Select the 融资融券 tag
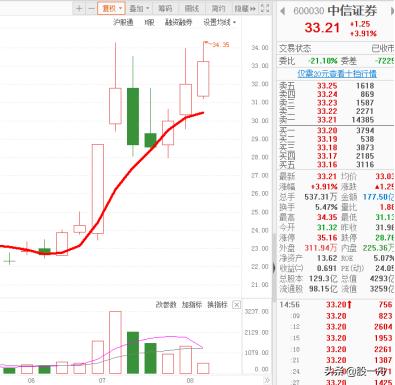This screenshot has height=385, width=395. [179, 22]
